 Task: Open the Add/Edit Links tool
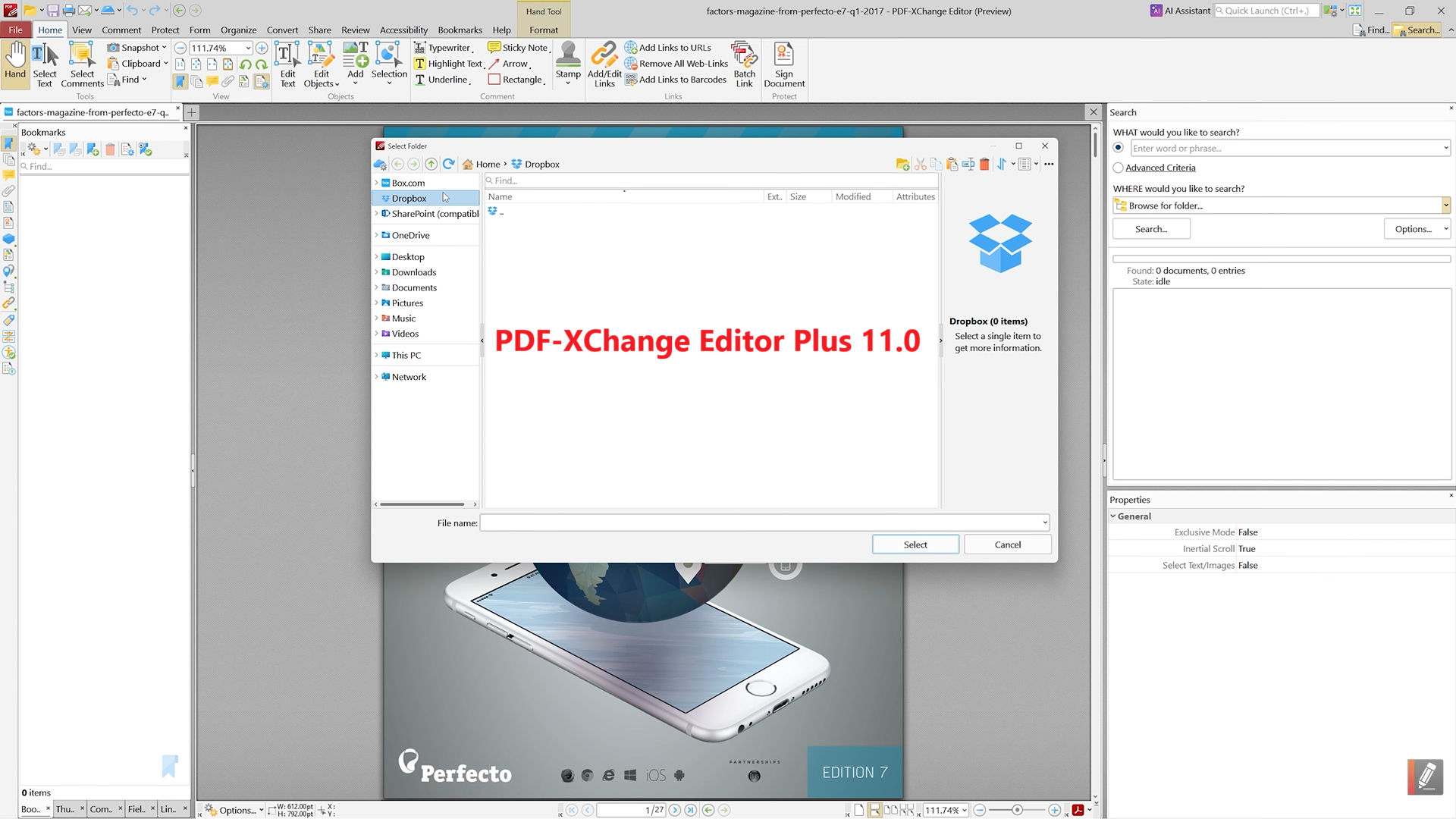coord(604,64)
